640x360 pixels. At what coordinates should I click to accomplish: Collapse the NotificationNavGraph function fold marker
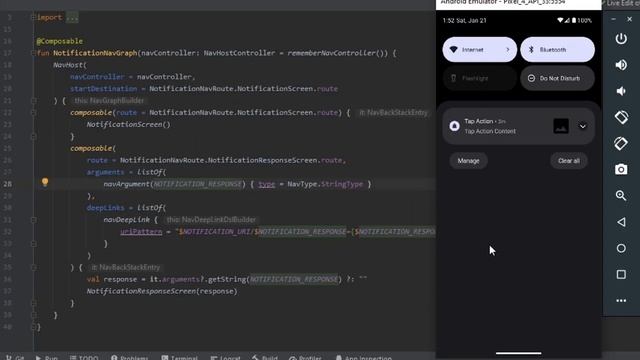(33, 53)
